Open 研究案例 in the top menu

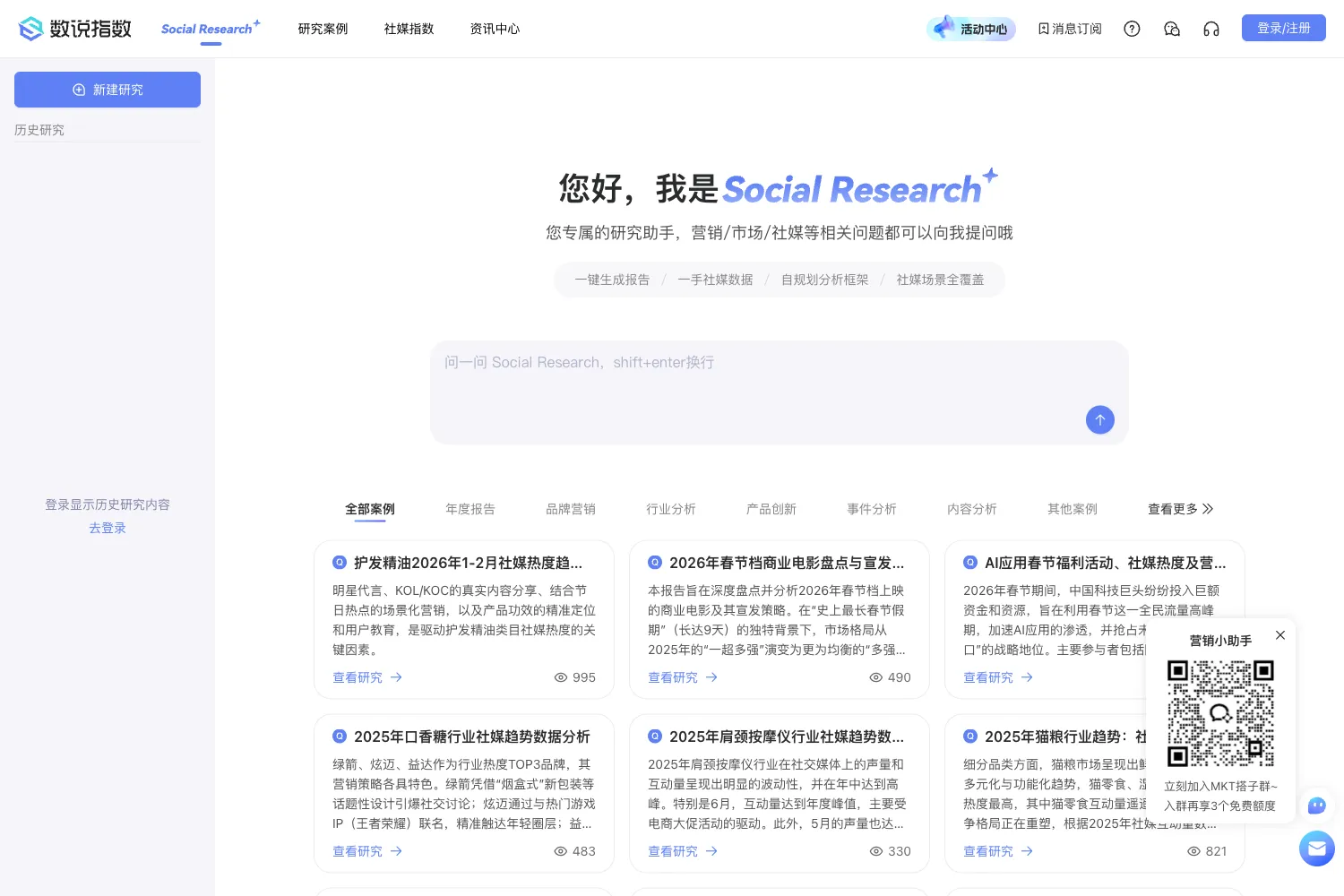coord(323,29)
